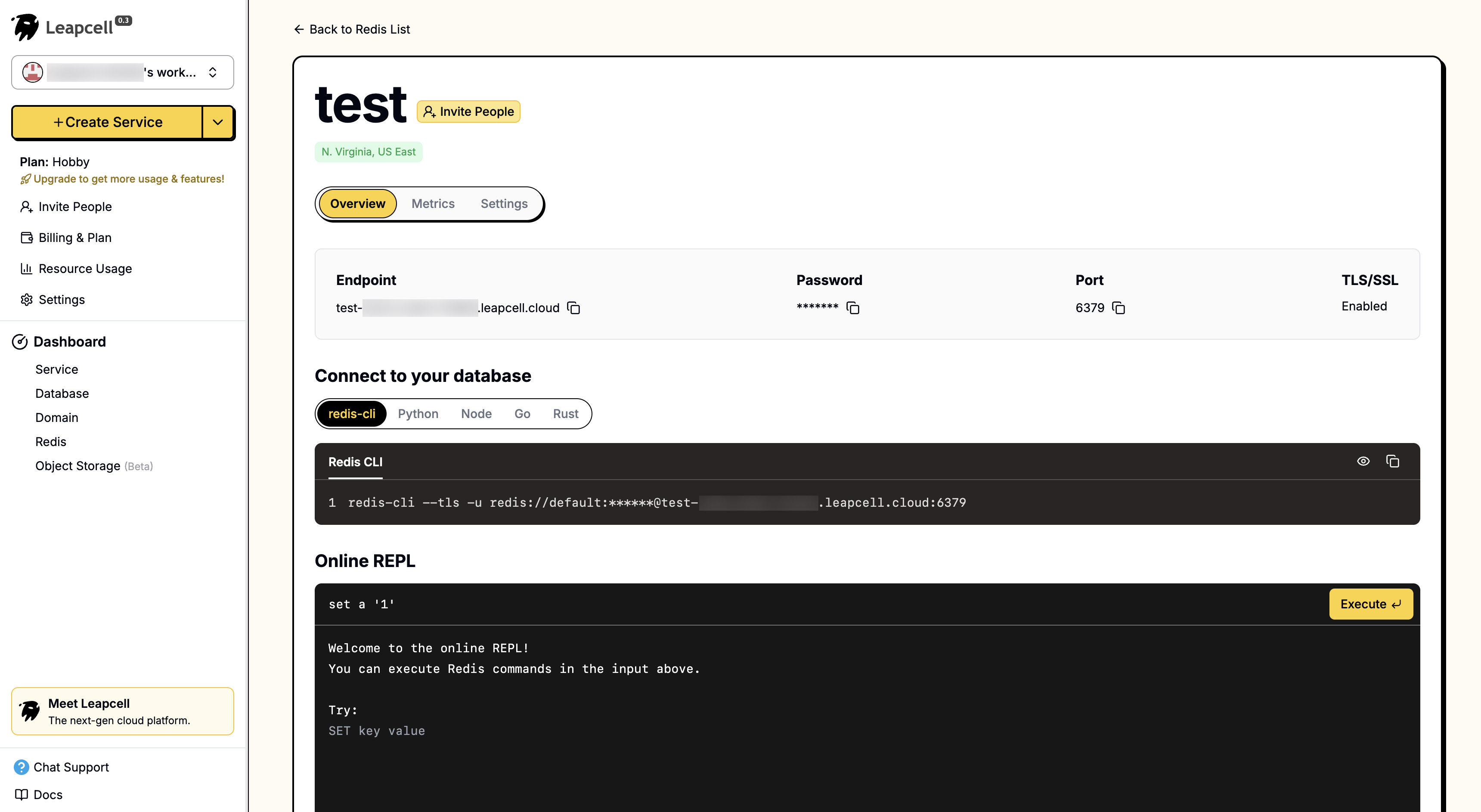Reveal password with eye icon in Redis CLI

pos(1363,461)
